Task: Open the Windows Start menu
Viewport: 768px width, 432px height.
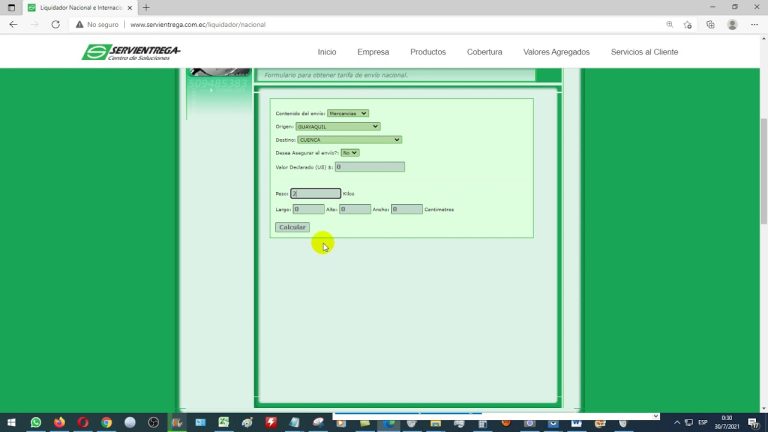Action: pyautogui.click(x=11, y=423)
